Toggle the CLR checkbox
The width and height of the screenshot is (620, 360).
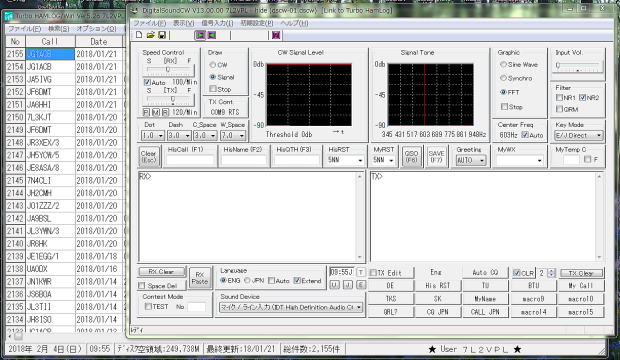(516, 273)
